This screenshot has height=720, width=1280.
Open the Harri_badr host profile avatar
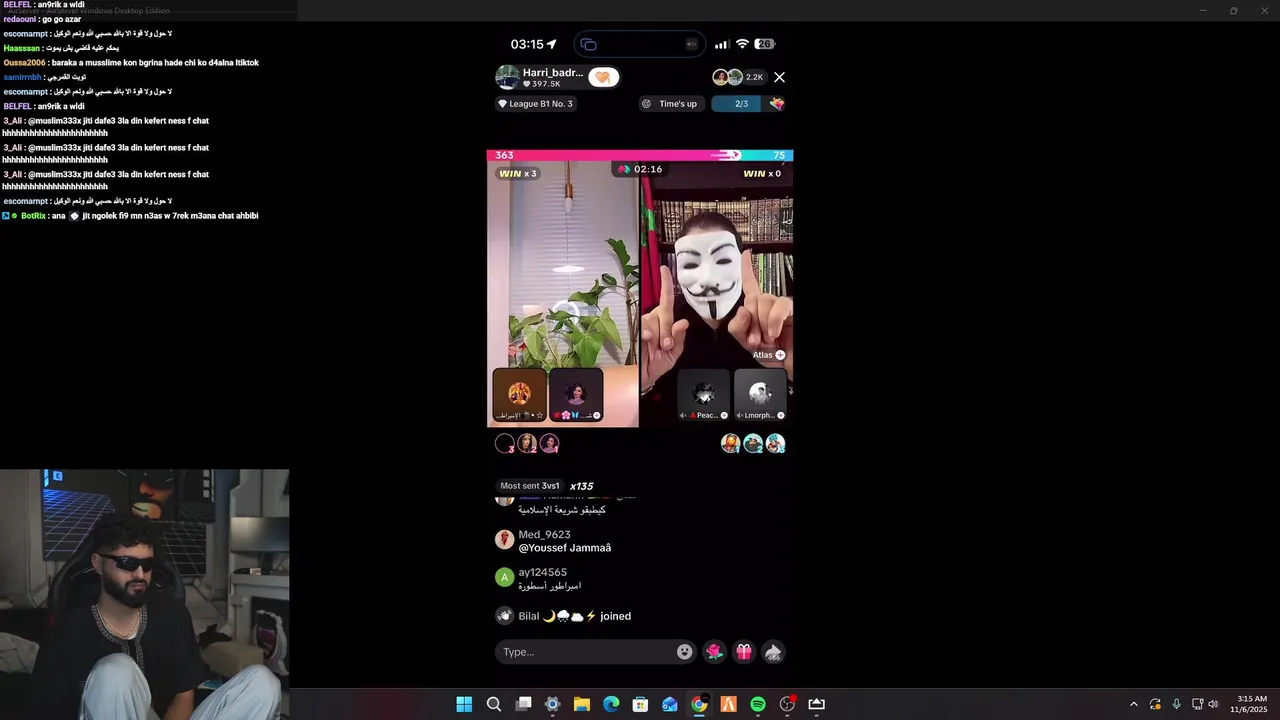507,77
